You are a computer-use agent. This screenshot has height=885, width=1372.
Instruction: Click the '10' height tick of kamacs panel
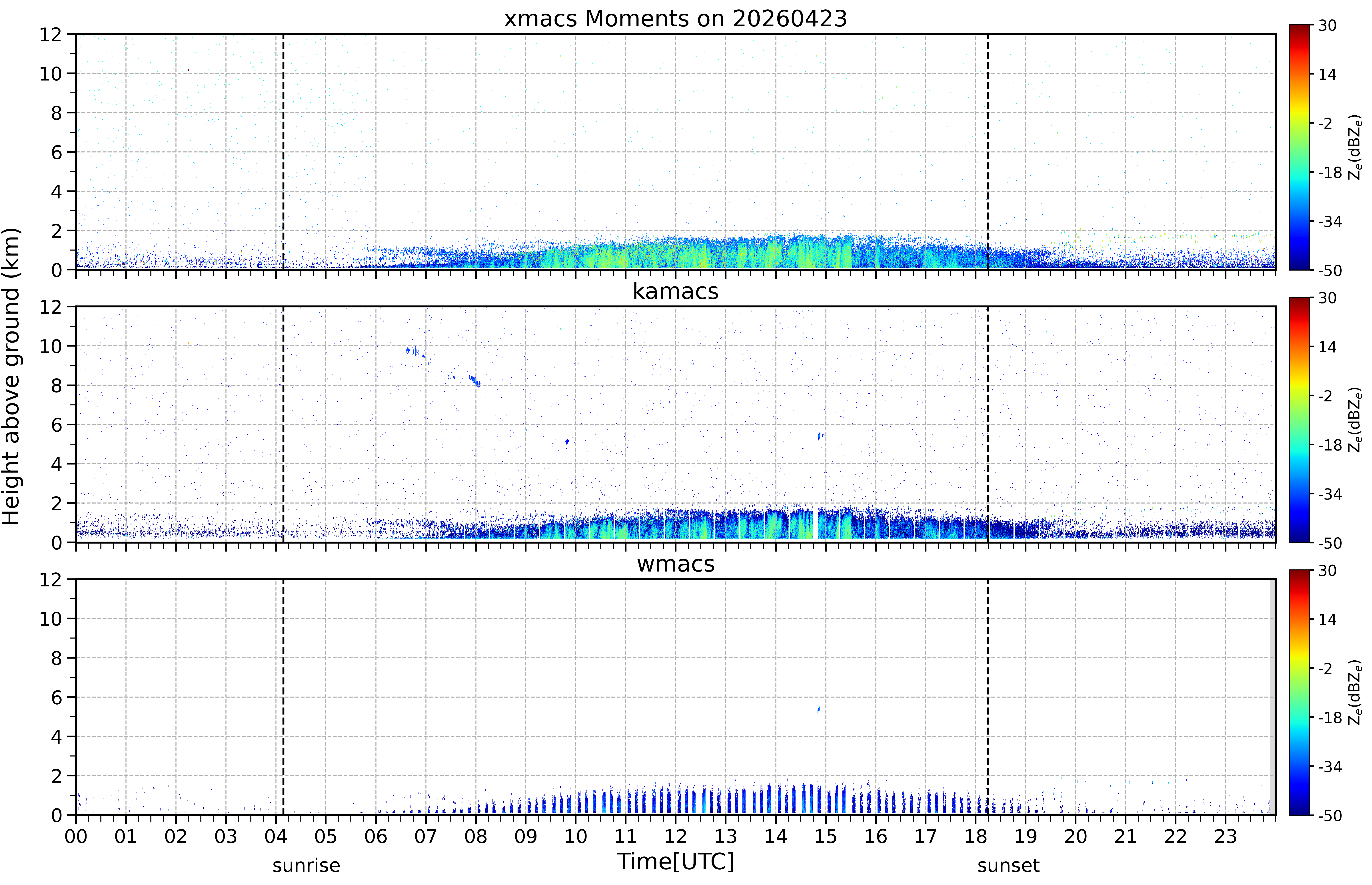(x=51, y=346)
